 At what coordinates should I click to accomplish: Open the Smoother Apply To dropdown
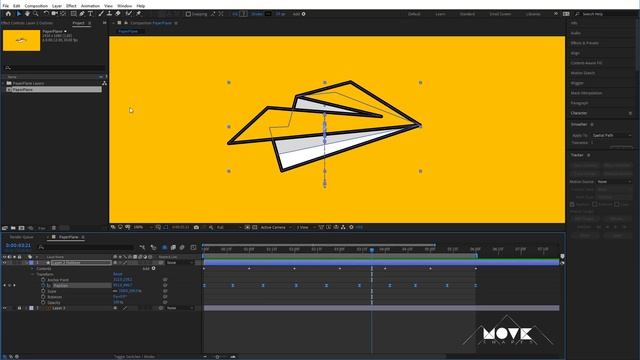pyautogui.click(x=611, y=135)
